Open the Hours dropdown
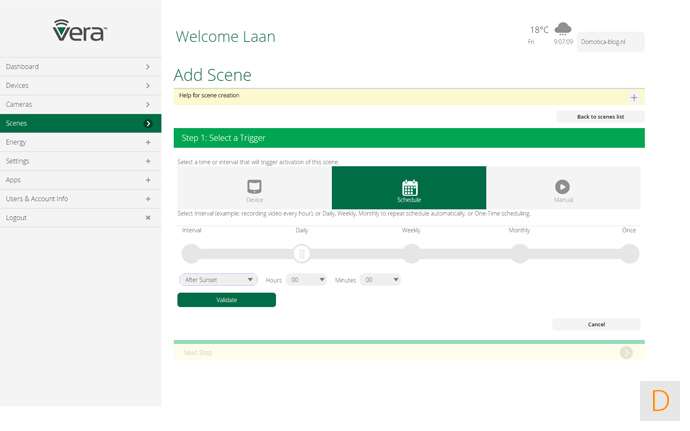The width and height of the screenshot is (690, 431). tap(307, 280)
